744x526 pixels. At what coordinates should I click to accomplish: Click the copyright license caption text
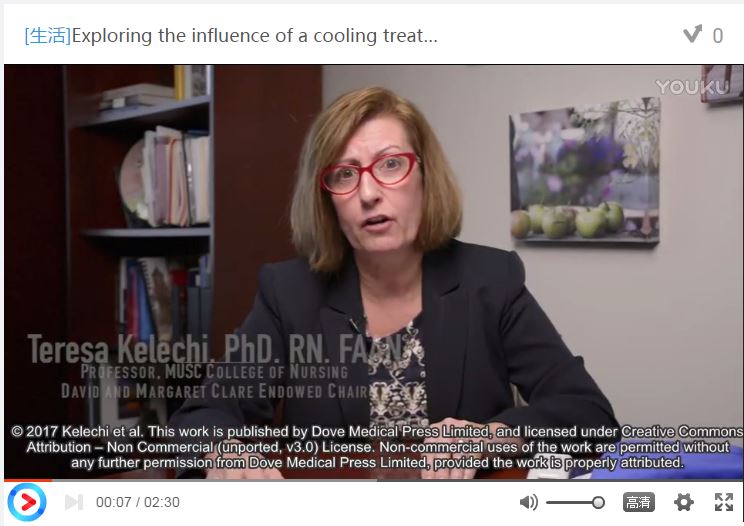point(377,447)
